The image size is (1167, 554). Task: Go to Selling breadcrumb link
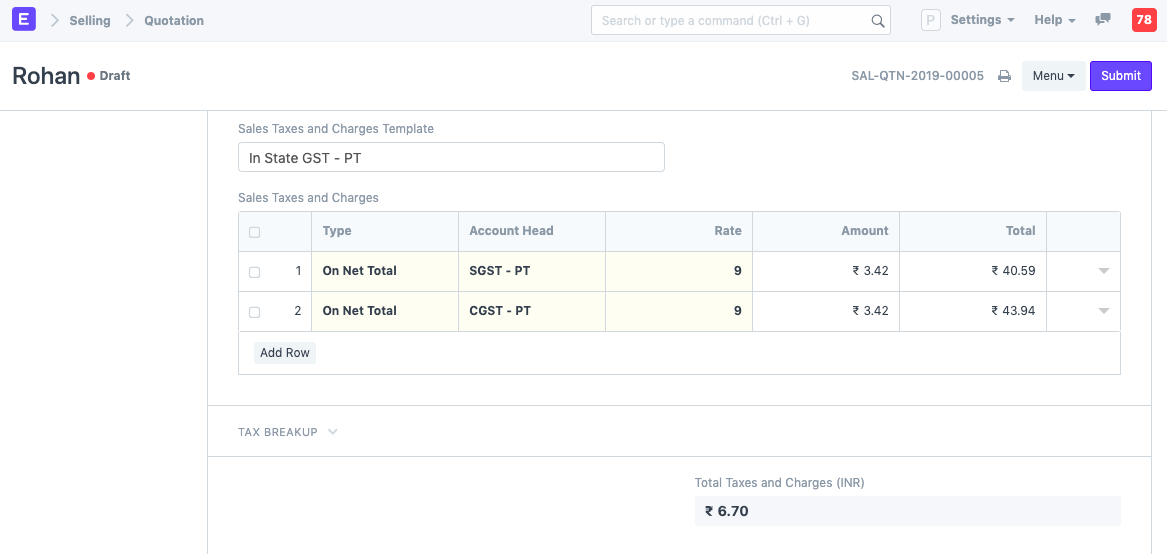tap(90, 20)
